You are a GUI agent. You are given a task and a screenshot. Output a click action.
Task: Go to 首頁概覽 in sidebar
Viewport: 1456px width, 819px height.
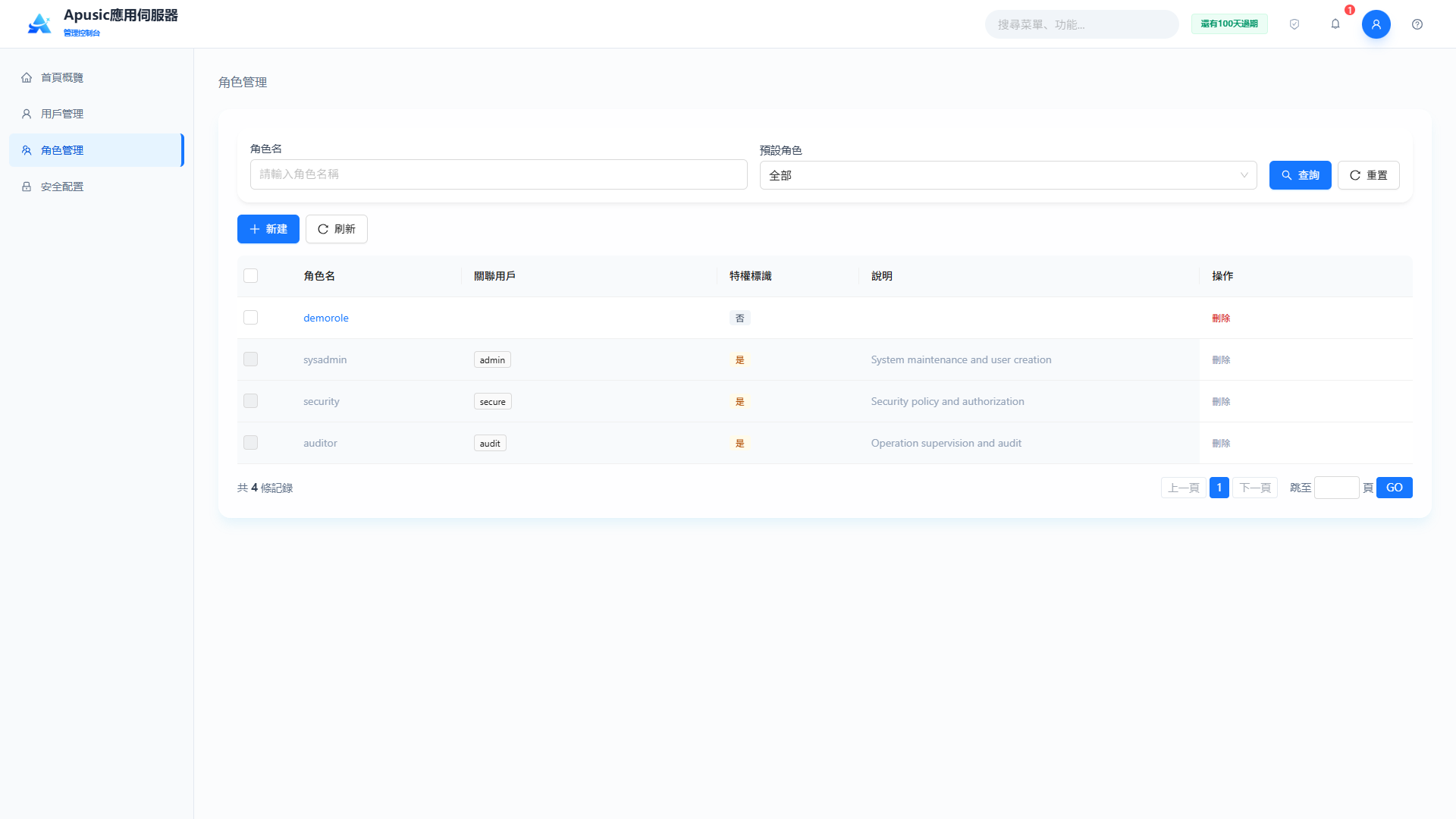click(97, 77)
